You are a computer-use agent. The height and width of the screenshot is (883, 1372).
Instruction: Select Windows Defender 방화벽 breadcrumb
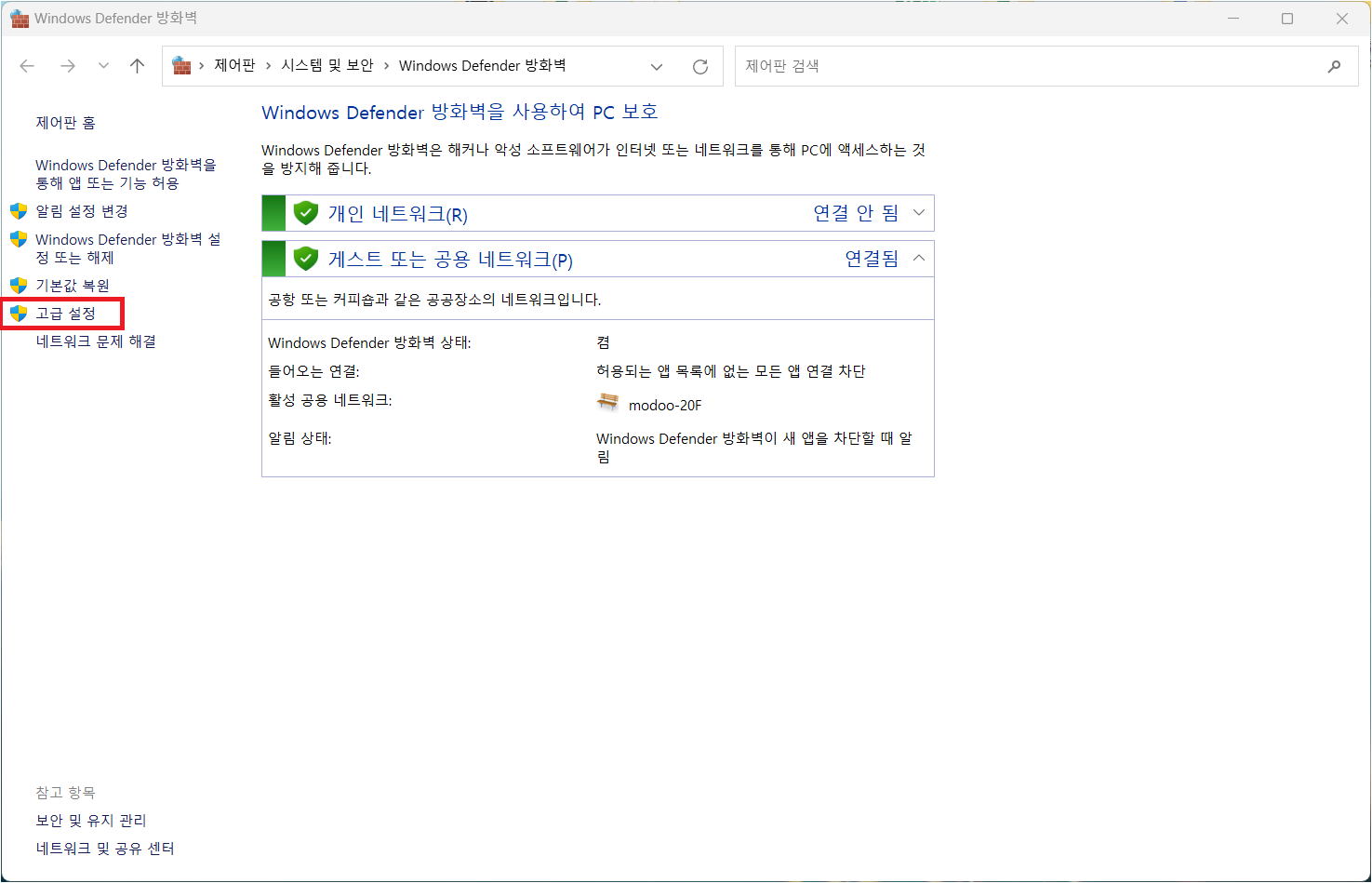[x=483, y=66]
